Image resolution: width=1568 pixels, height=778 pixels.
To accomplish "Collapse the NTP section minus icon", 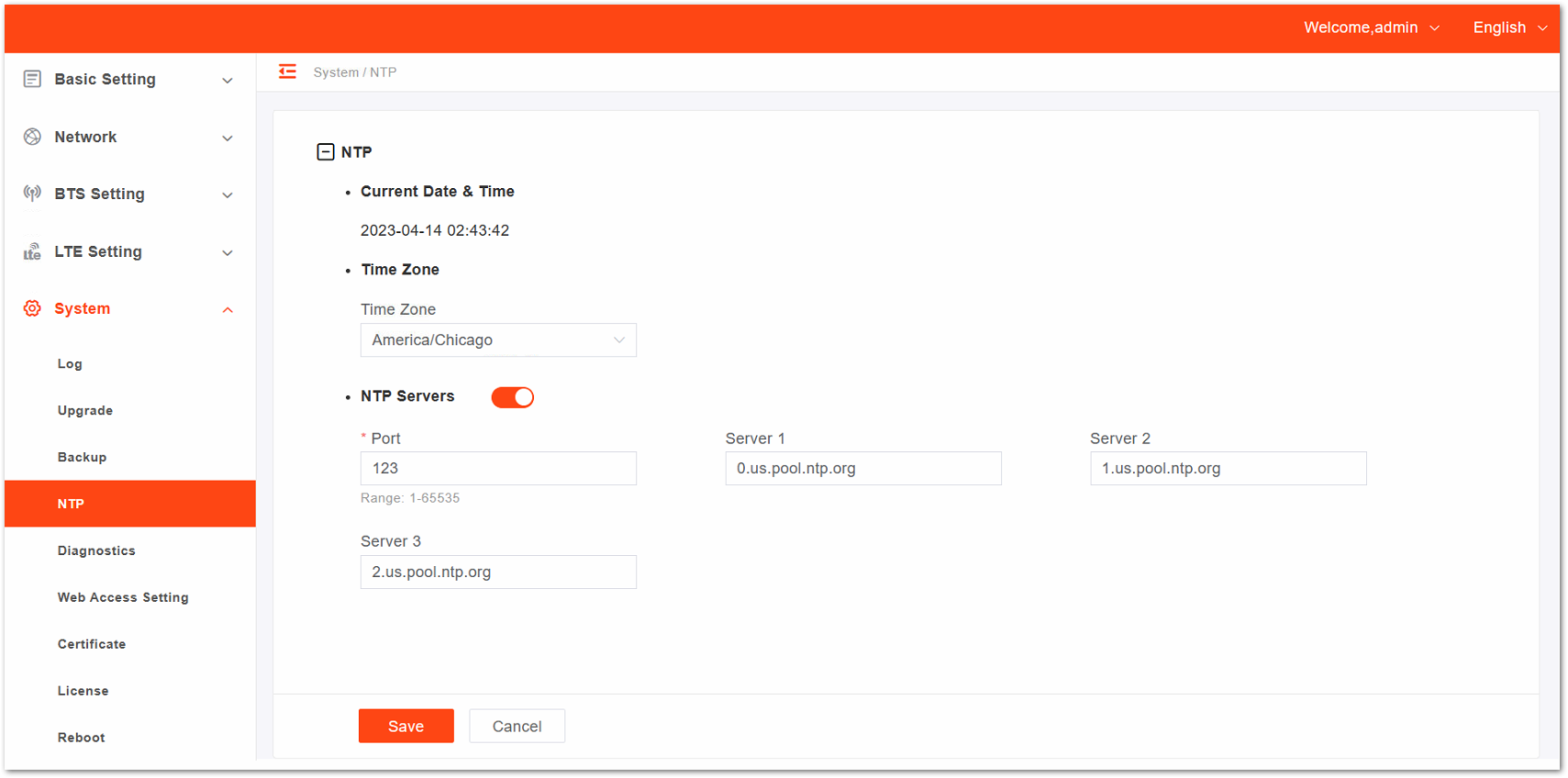I will tap(326, 152).
